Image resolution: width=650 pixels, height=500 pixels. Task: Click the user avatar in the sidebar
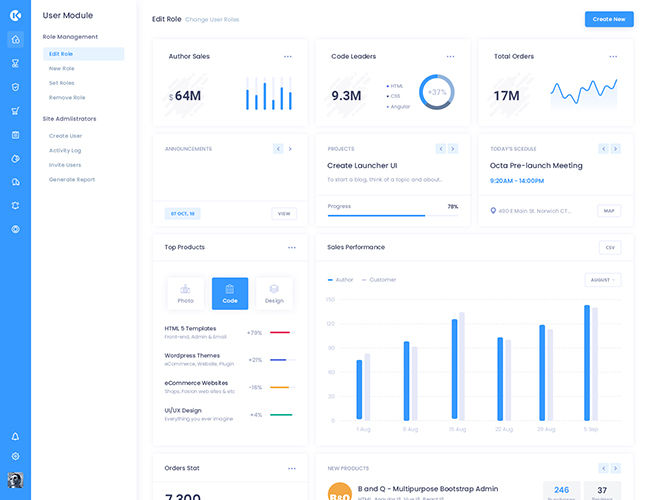click(15, 480)
